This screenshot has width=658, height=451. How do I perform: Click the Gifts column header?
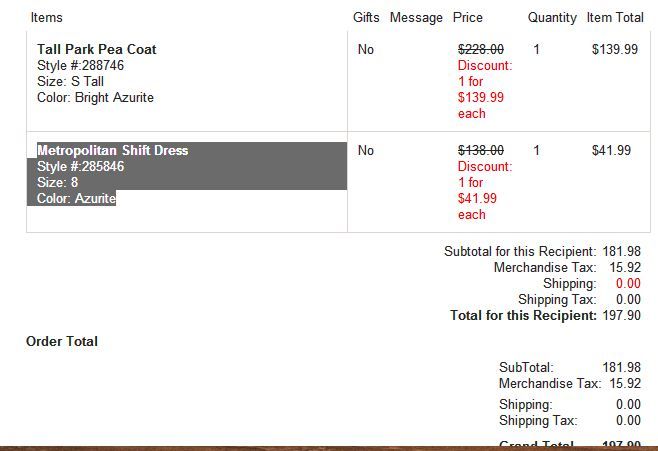pyautogui.click(x=366, y=17)
